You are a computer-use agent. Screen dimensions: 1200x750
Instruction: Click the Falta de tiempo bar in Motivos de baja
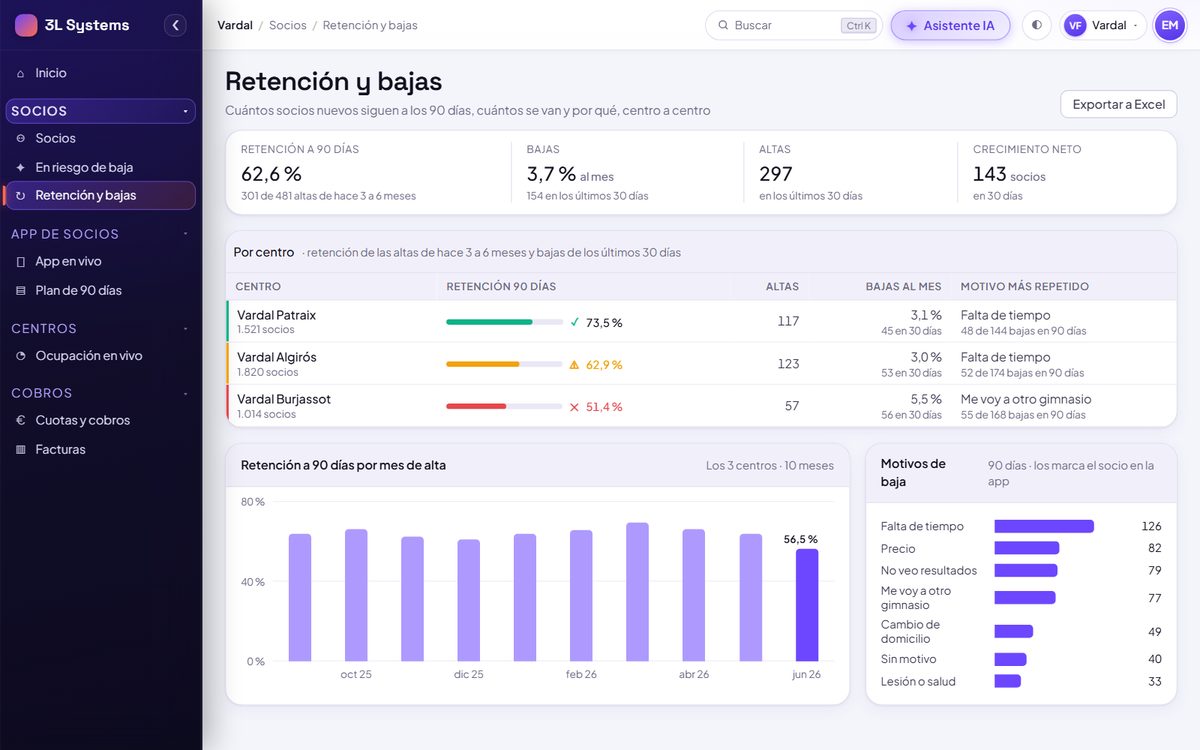point(1044,526)
